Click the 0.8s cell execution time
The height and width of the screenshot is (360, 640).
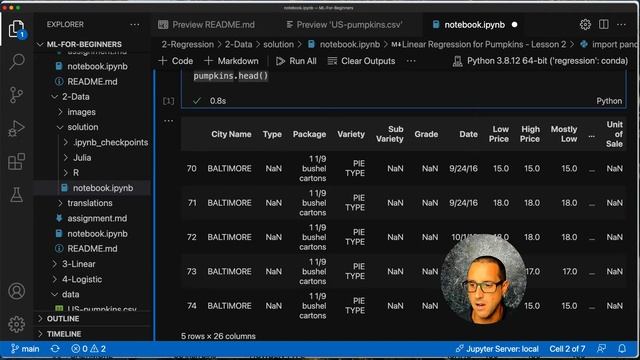pos(218,101)
